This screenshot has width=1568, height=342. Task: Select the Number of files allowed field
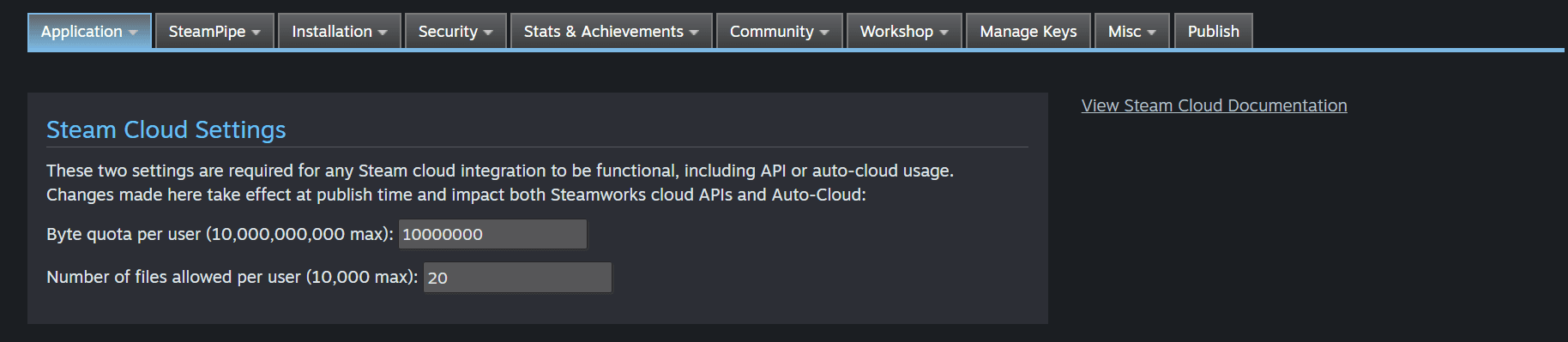[x=518, y=278]
